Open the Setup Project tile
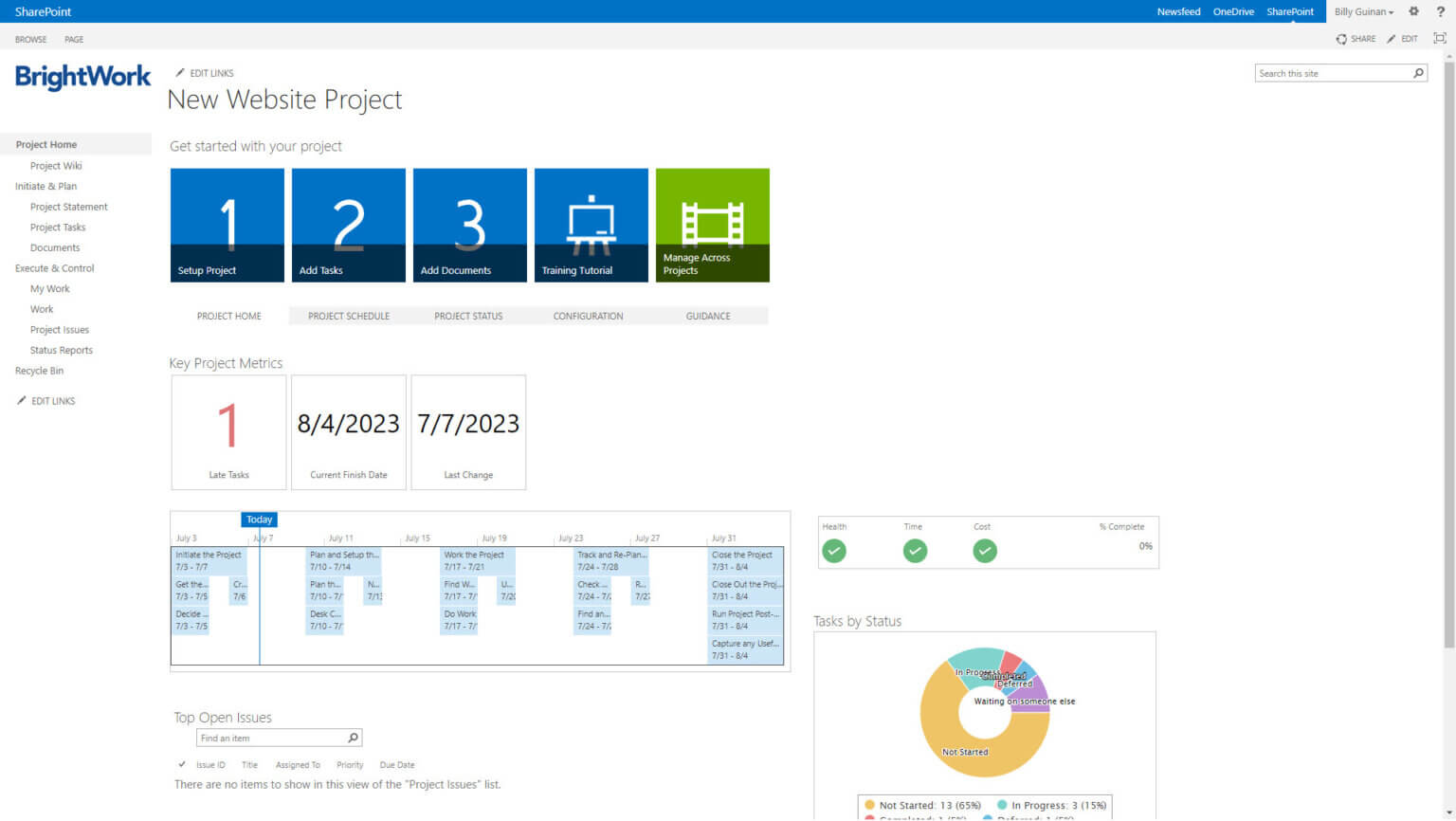 (x=227, y=225)
